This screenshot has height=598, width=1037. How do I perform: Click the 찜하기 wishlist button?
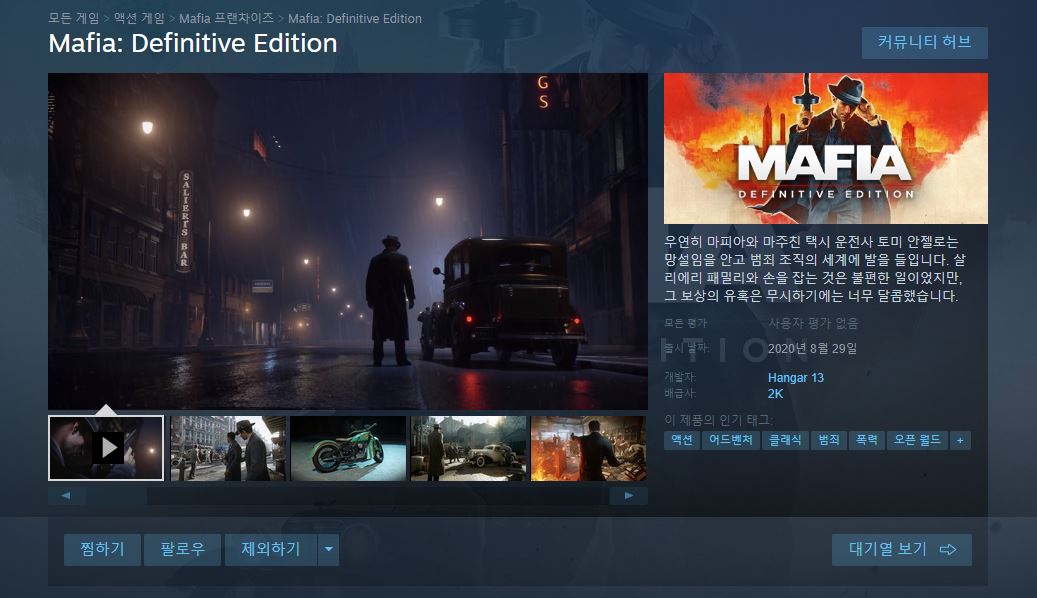(x=103, y=550)
